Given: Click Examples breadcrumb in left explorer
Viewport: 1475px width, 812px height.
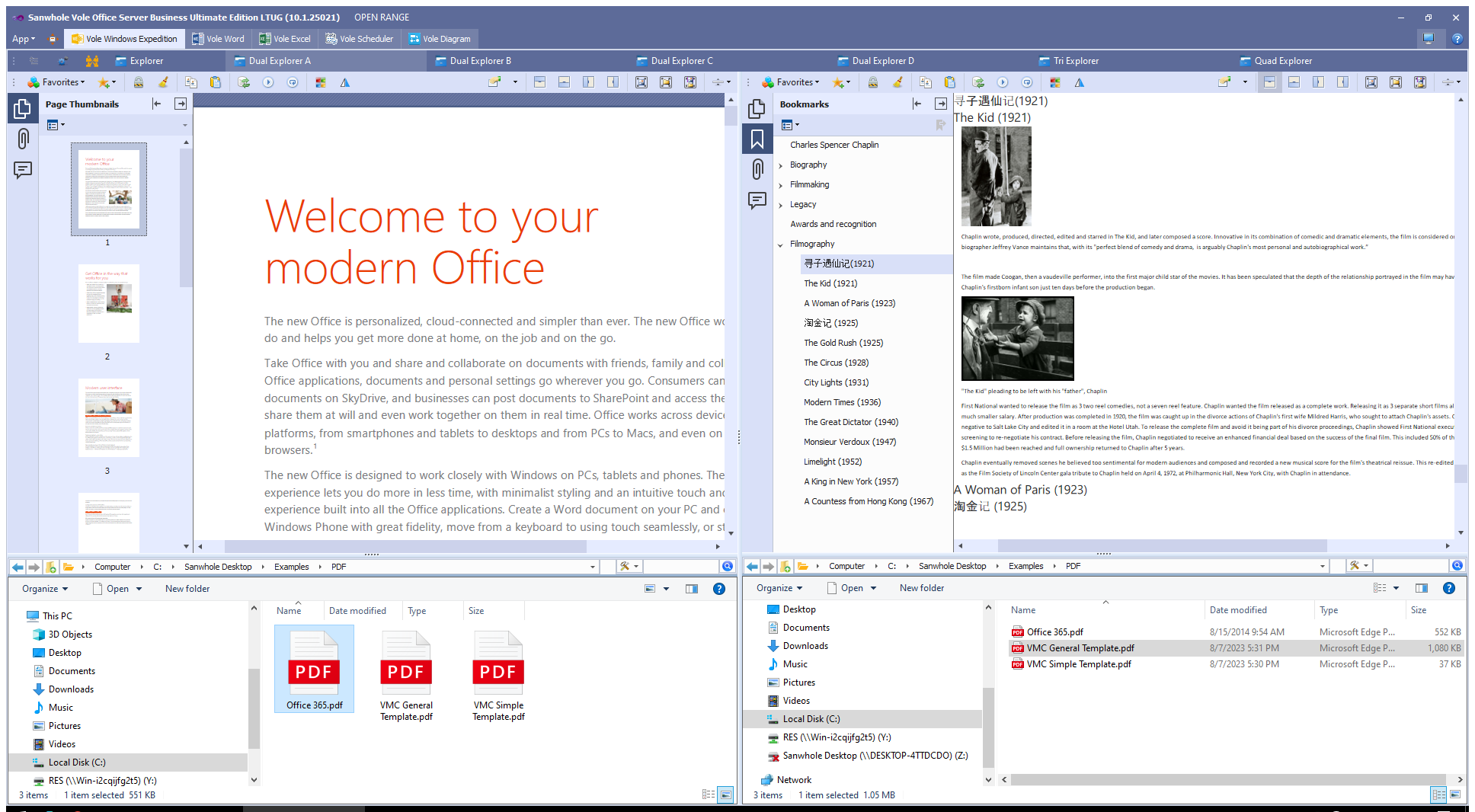Looking at the screenshot, I should point(292,567).
